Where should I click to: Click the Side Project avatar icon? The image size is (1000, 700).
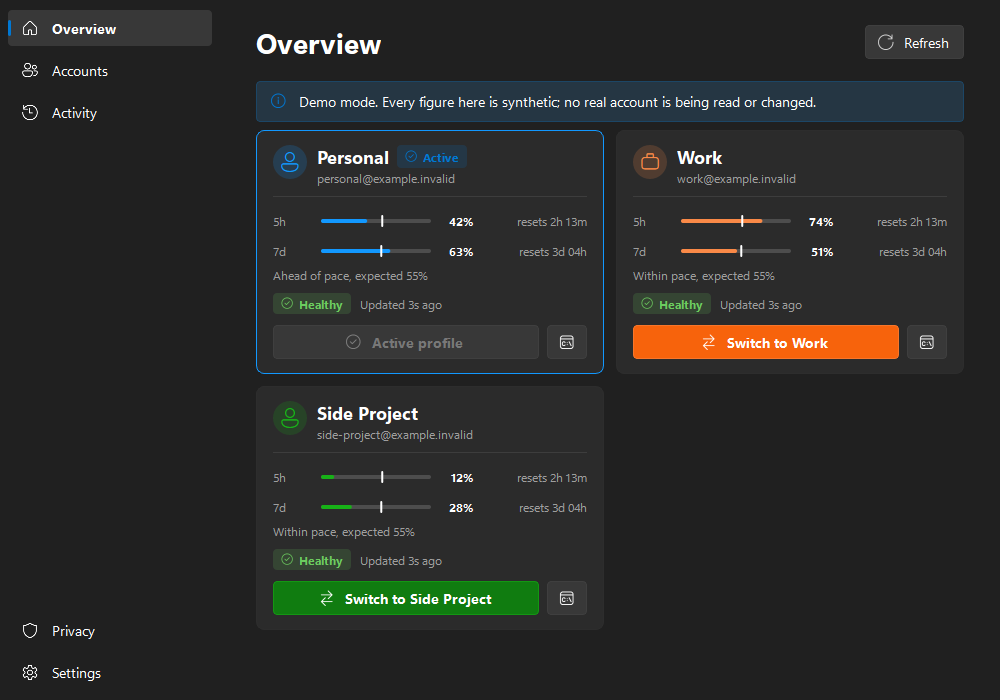pos(290,418)
